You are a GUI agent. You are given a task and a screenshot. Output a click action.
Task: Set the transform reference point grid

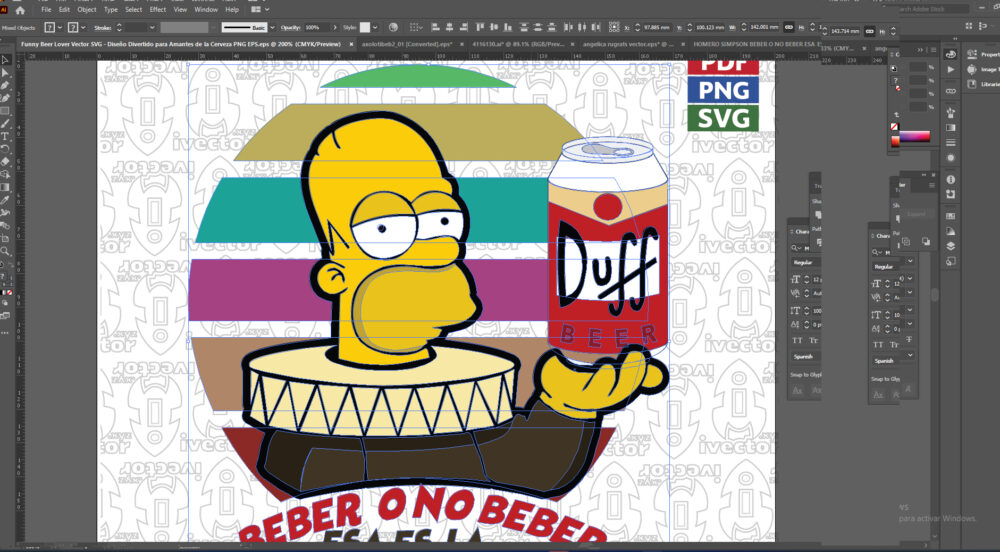[614, 27]
